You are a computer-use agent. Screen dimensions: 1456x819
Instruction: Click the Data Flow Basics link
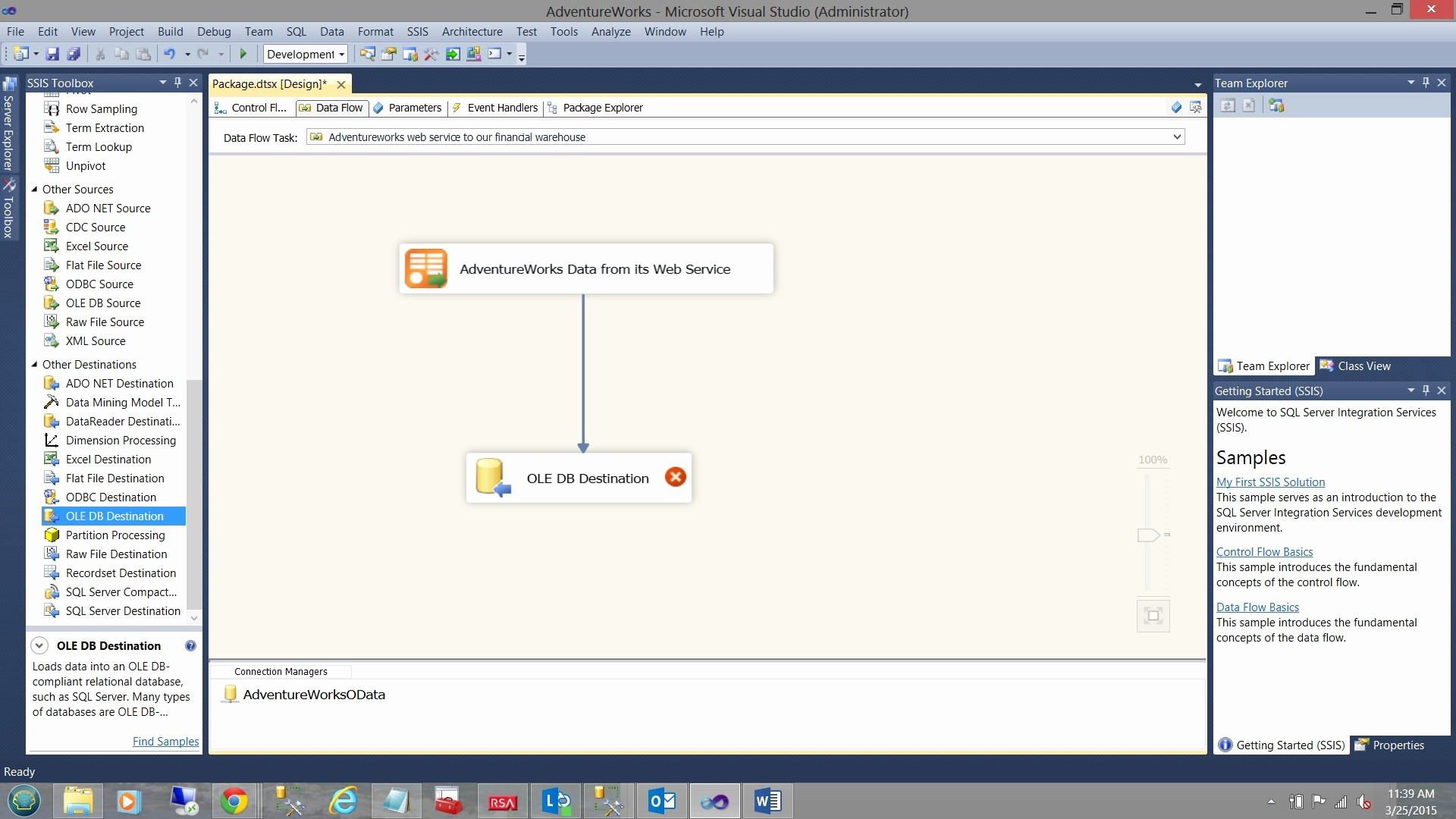click(x=1257, y=606)
